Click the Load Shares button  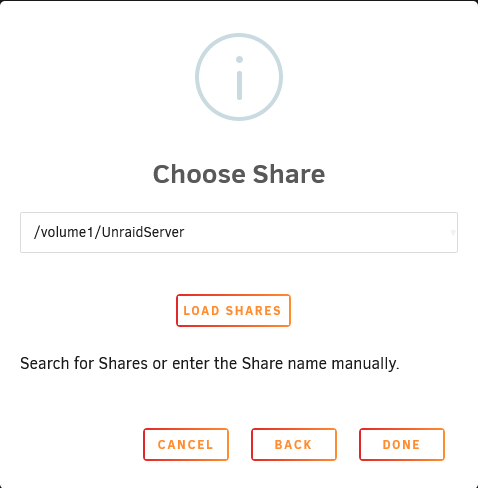coord(233,310)
